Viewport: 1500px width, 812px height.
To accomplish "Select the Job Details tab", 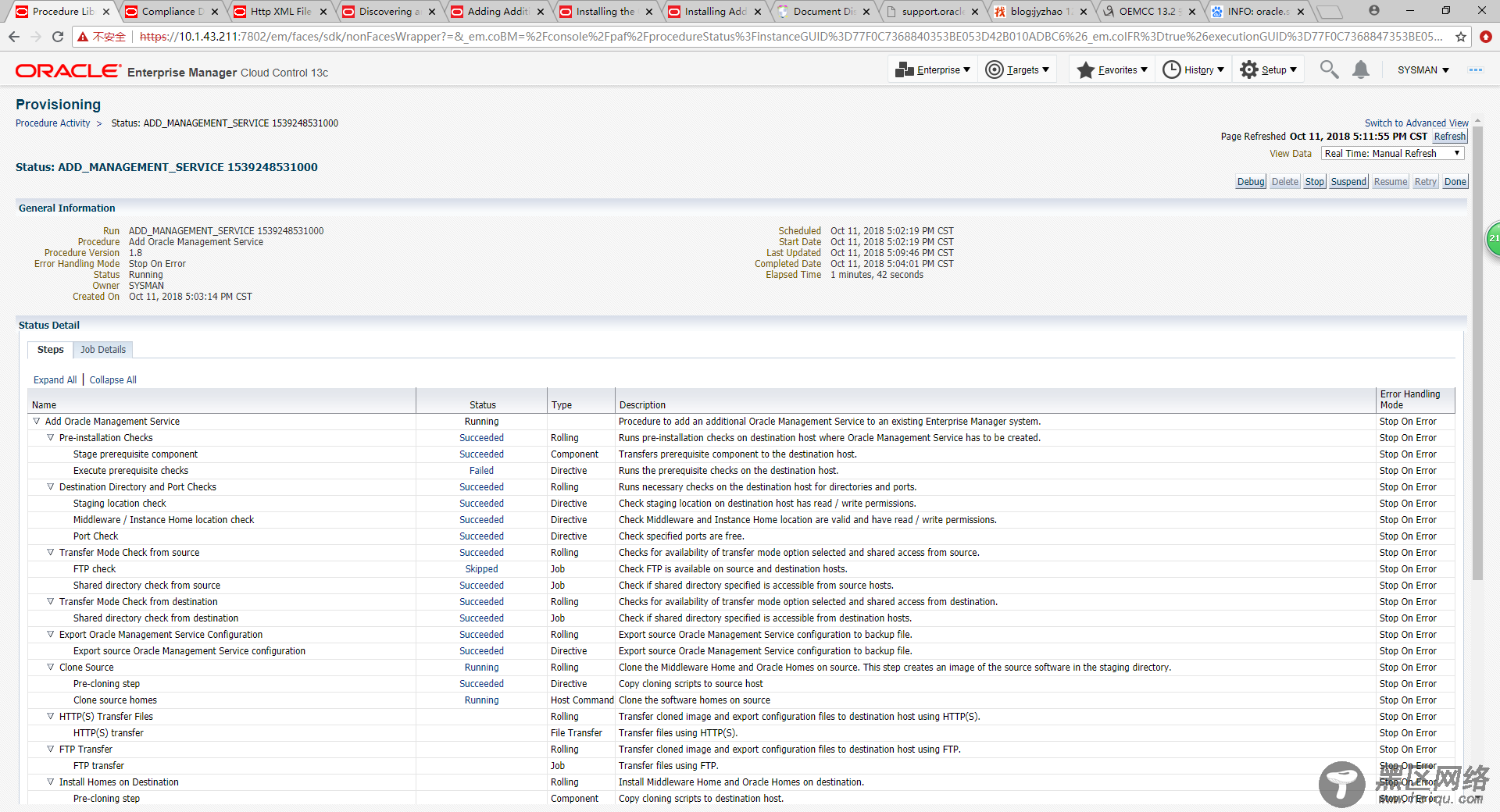I will click(103, 350).
